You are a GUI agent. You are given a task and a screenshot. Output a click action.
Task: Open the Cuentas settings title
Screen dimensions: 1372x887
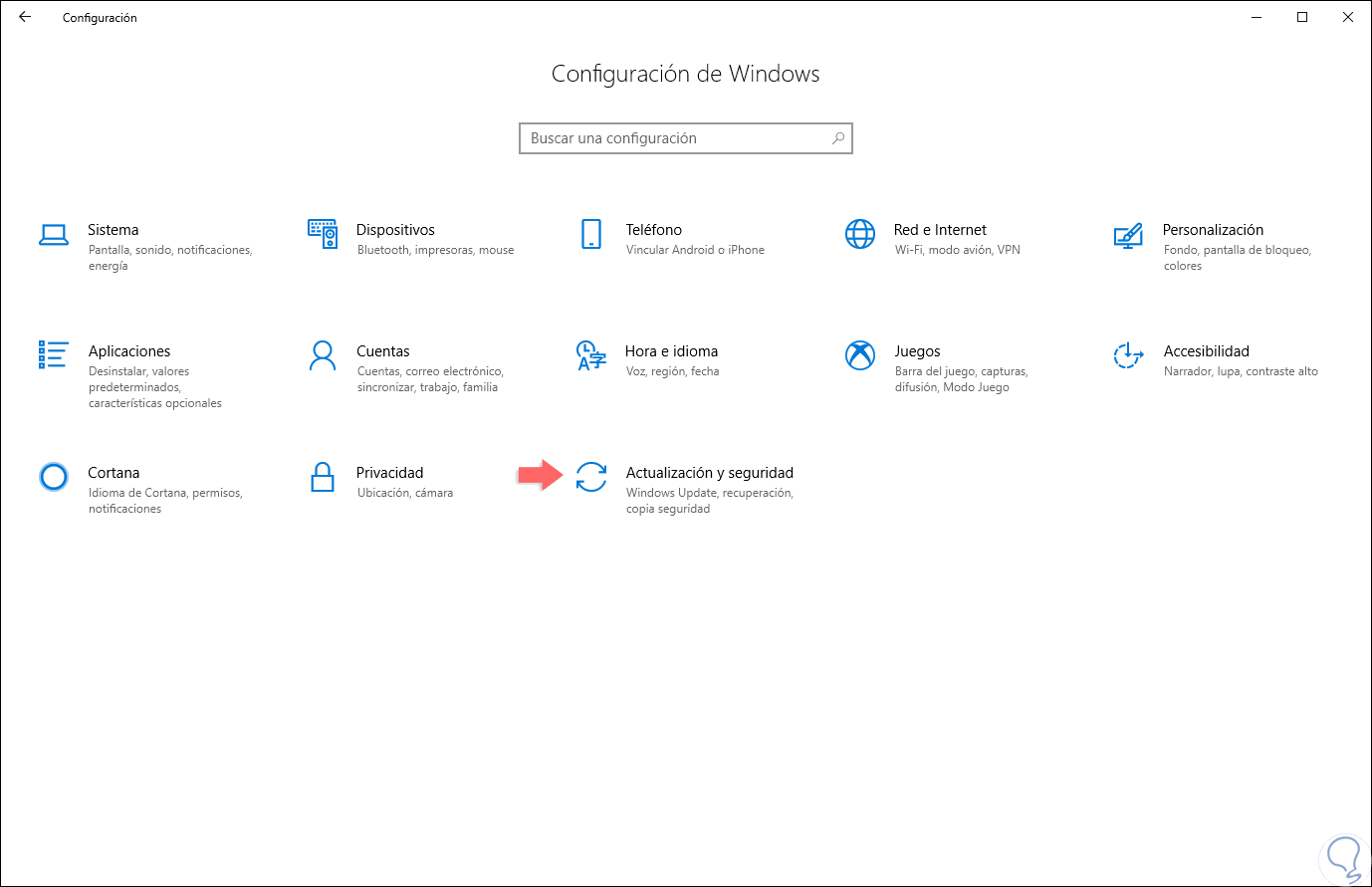pyautogui.click(x=383, y=351)
